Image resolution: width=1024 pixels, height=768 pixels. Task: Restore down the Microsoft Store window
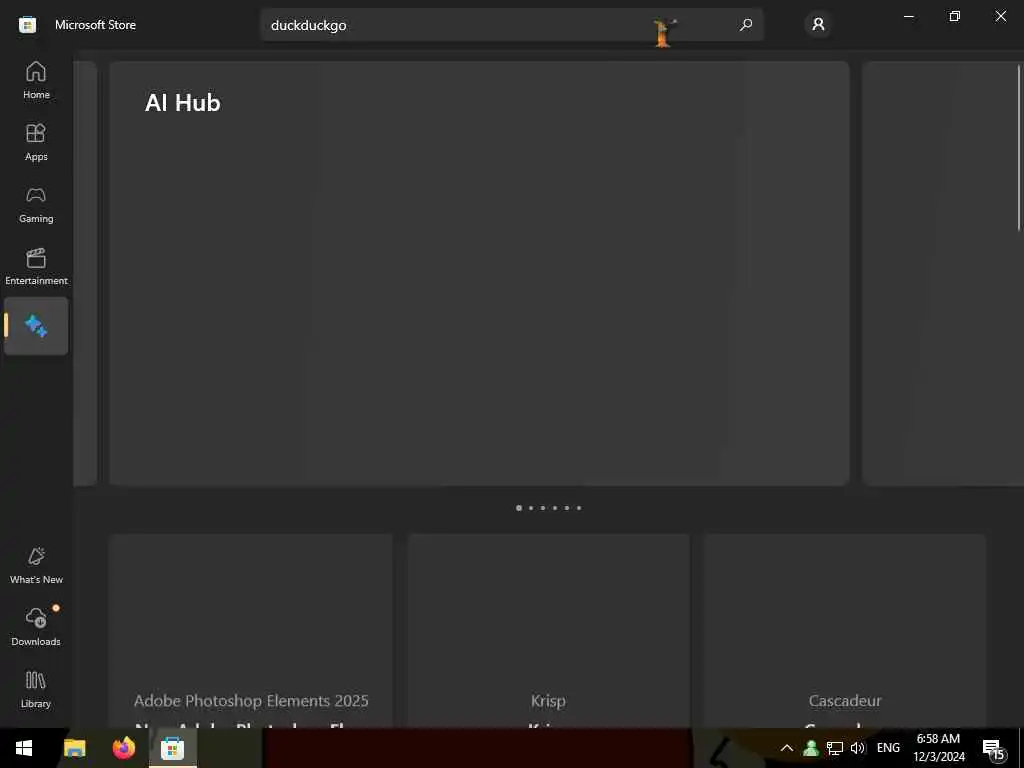(954, 16)
